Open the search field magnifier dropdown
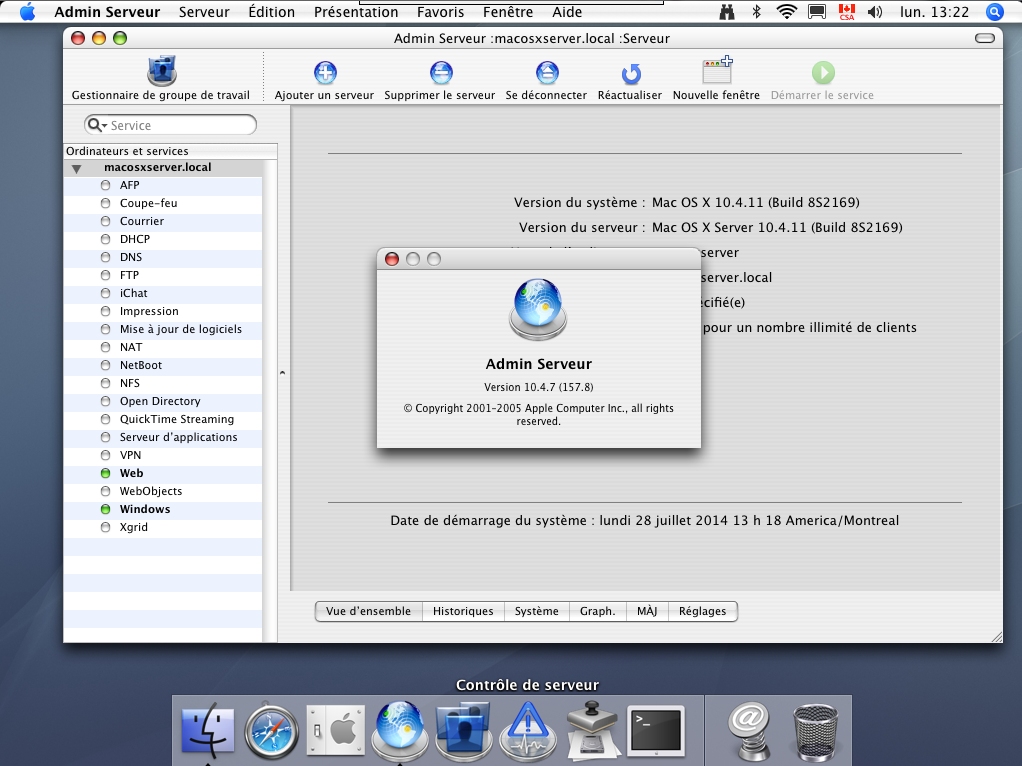This screenshot has width=1022, height=766. click(97, 125)
